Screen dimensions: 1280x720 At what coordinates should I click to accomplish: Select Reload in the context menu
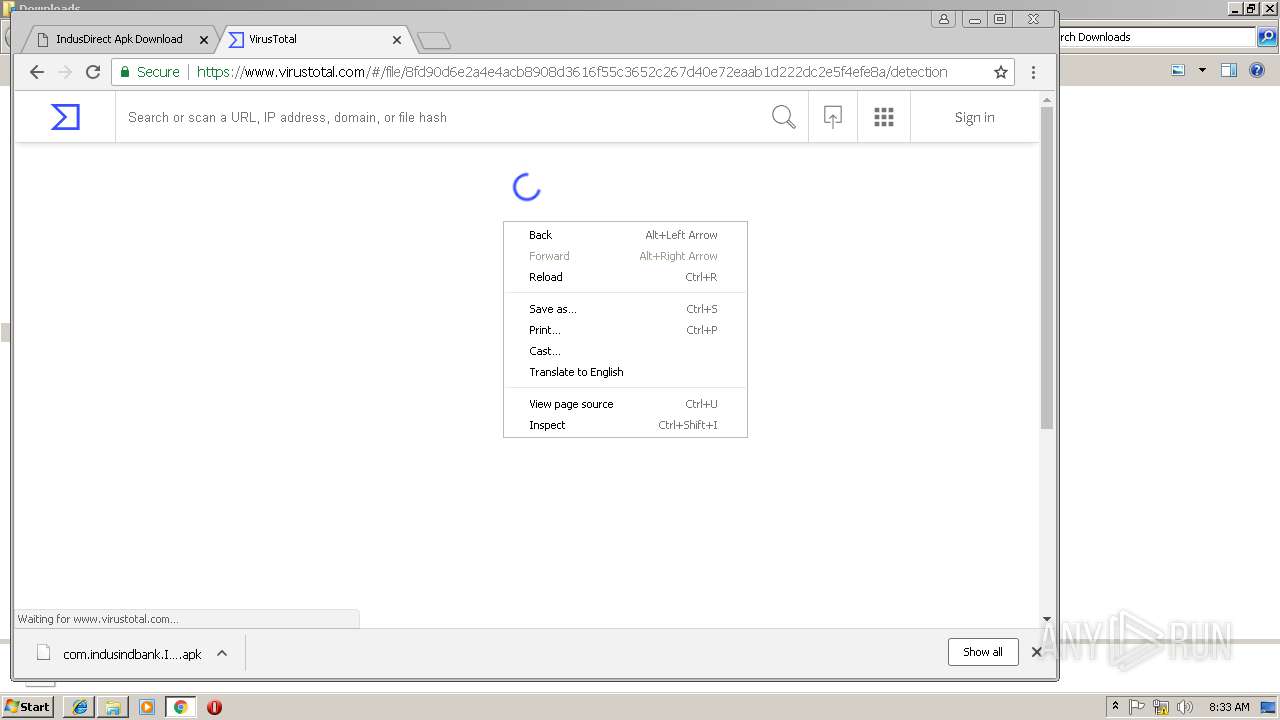pos(625,277)
